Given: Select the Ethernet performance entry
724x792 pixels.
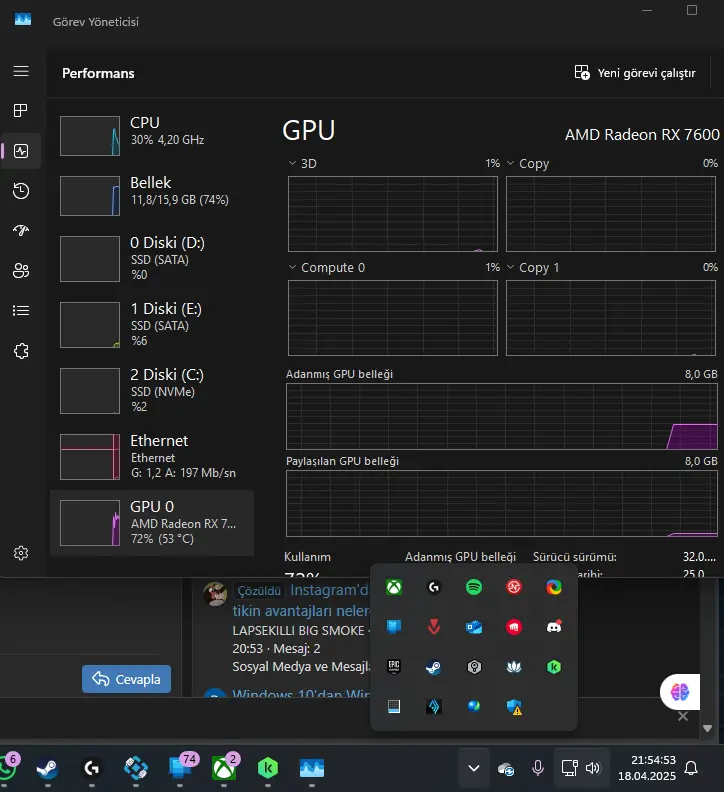Looking at the screenshot, I should point(152,456).
